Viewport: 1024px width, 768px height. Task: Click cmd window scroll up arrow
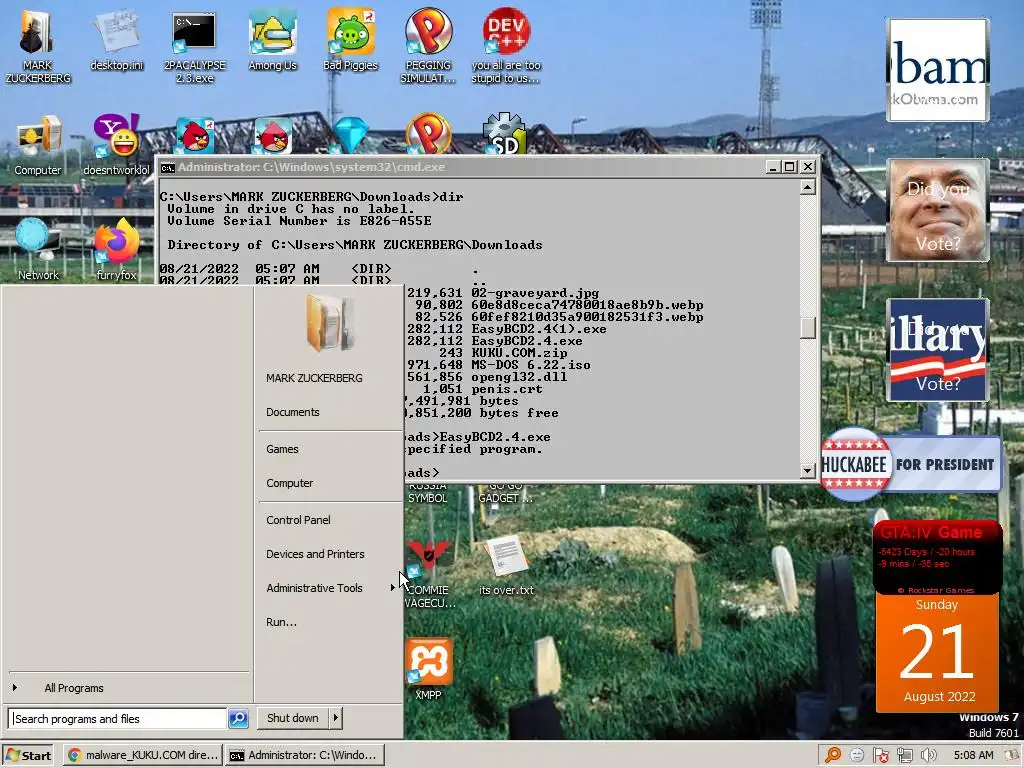point(808,188)
